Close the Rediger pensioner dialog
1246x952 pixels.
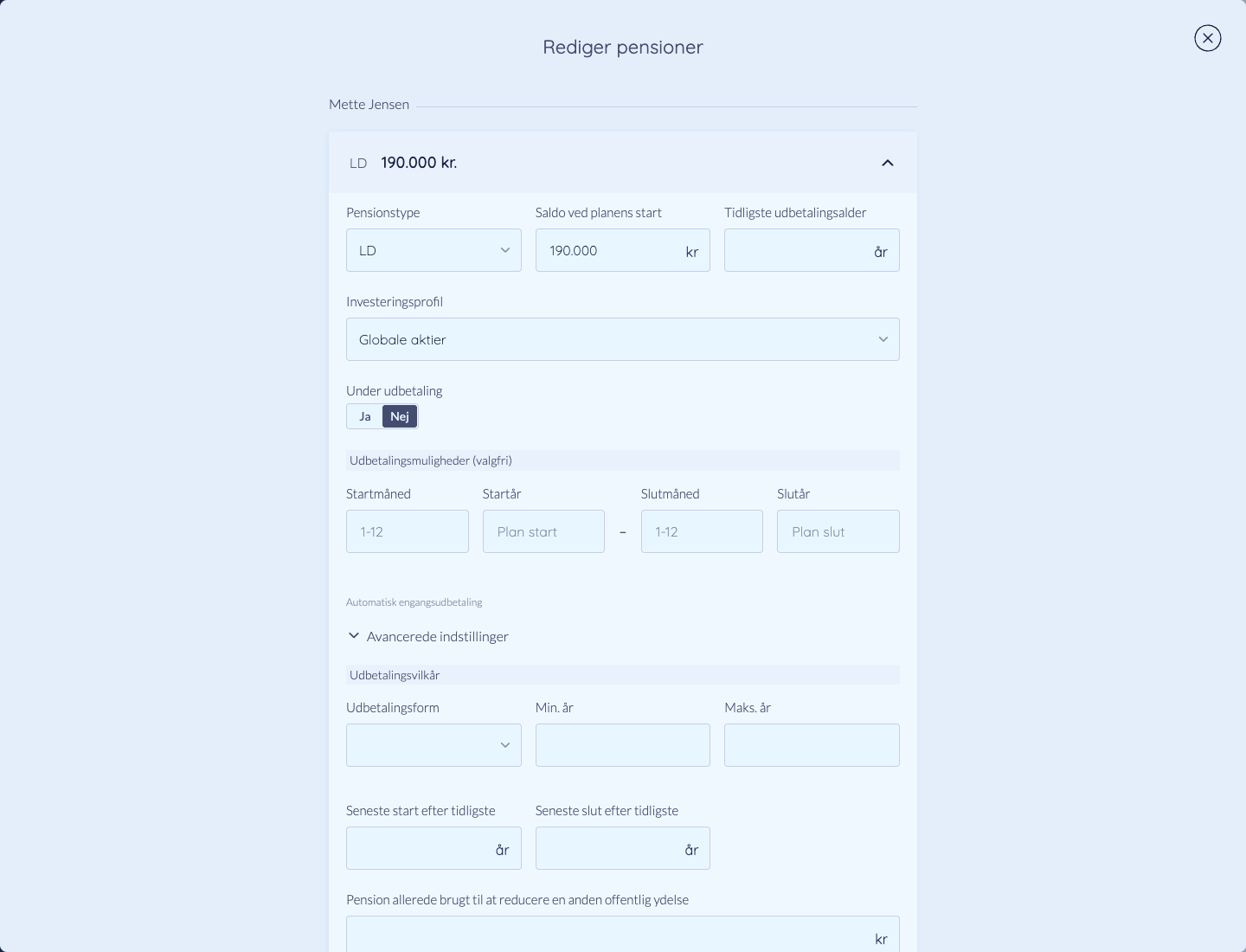pyautogui.click(x=1207, y=38)
